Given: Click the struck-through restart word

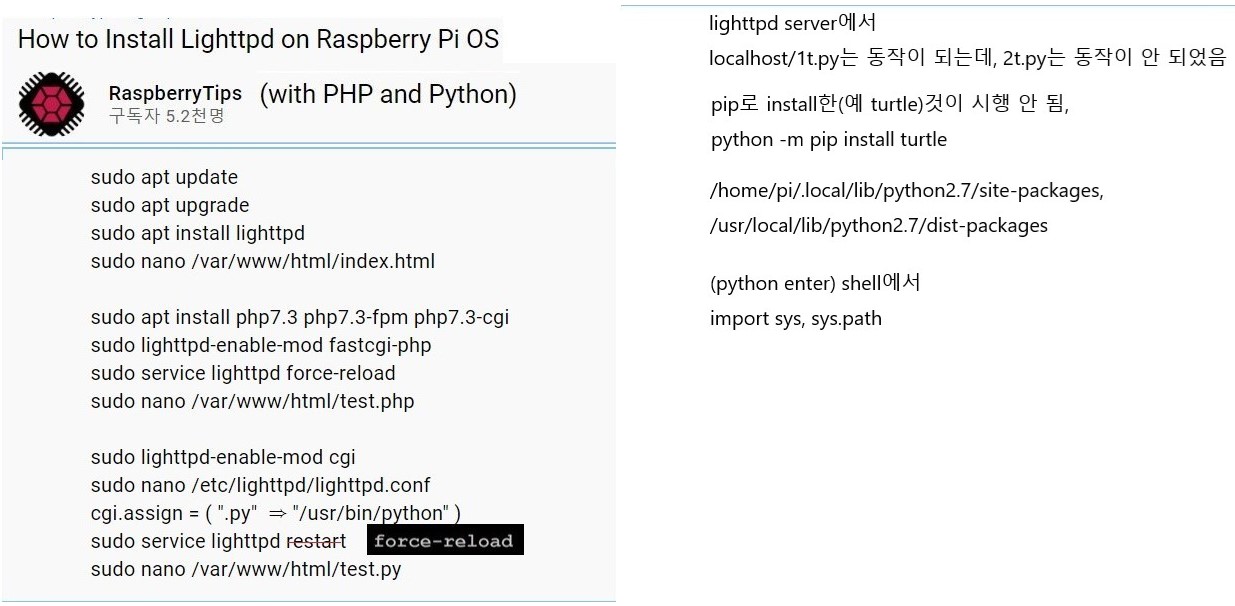Looking at the screenshot, I should click(x=316, y=541).
